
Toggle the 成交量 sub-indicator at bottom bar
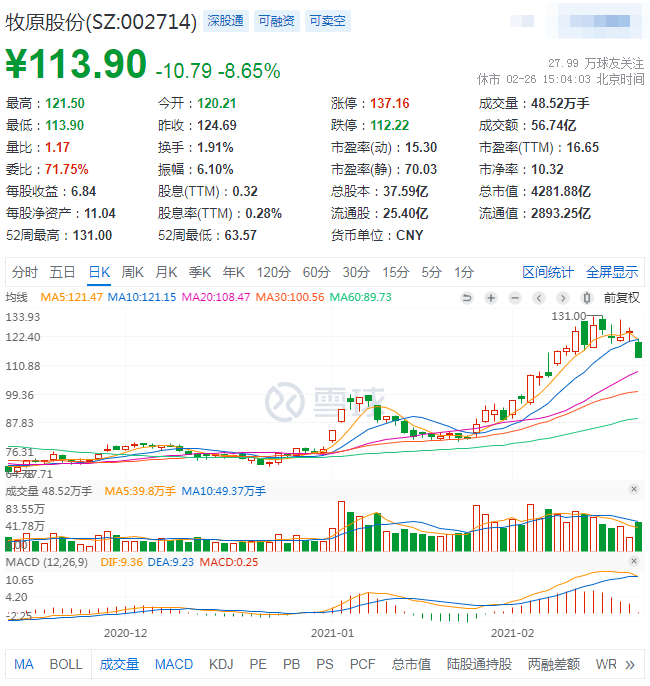click(119, 664)
